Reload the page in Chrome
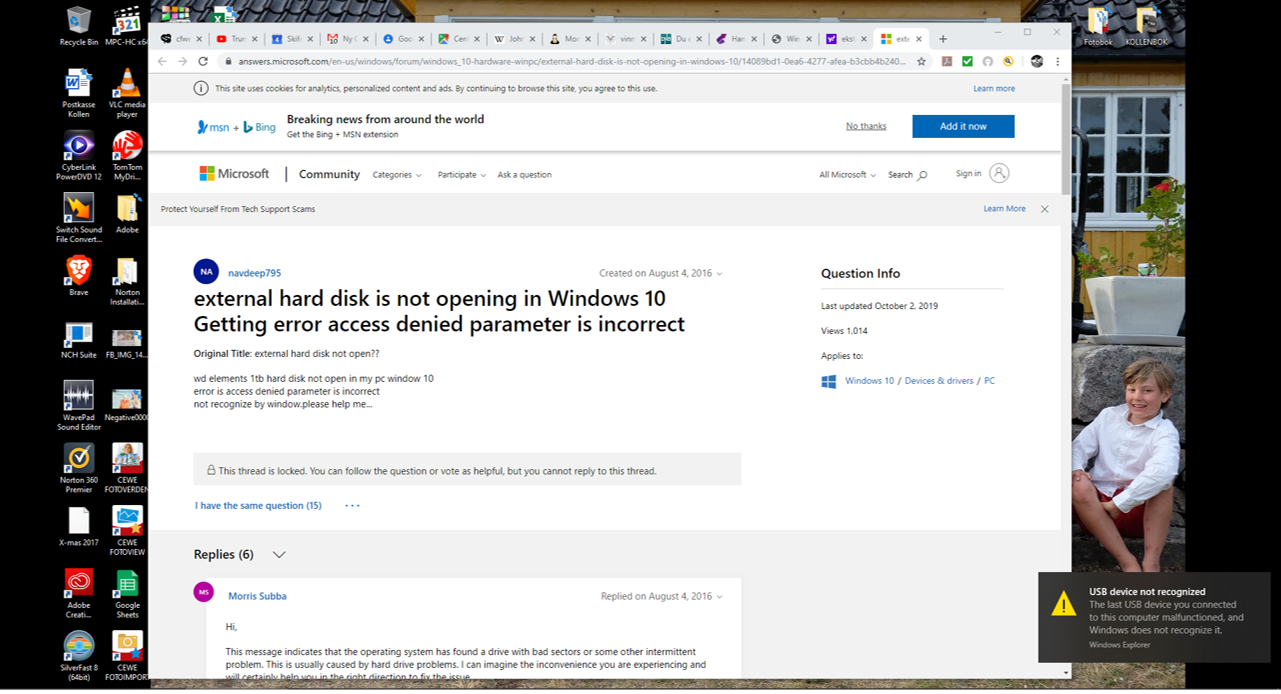The height and width of the screenshot is (694, 1281). coord(203,61)
